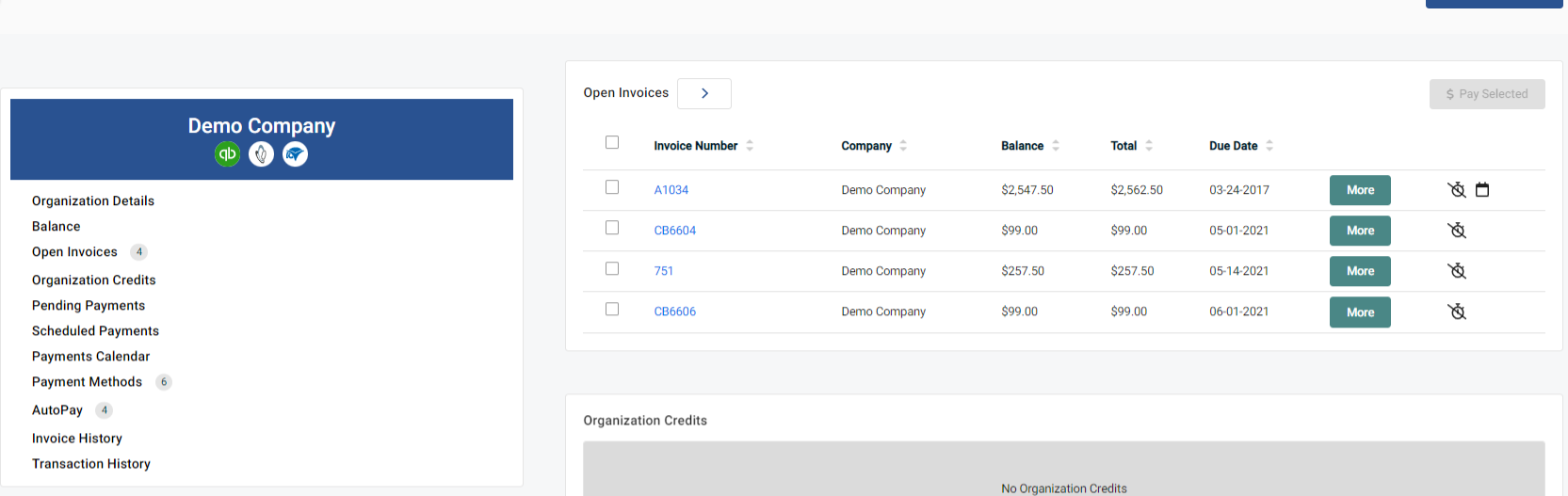
Task: Open invoice CB6604 link
Action: coord(674,231)
